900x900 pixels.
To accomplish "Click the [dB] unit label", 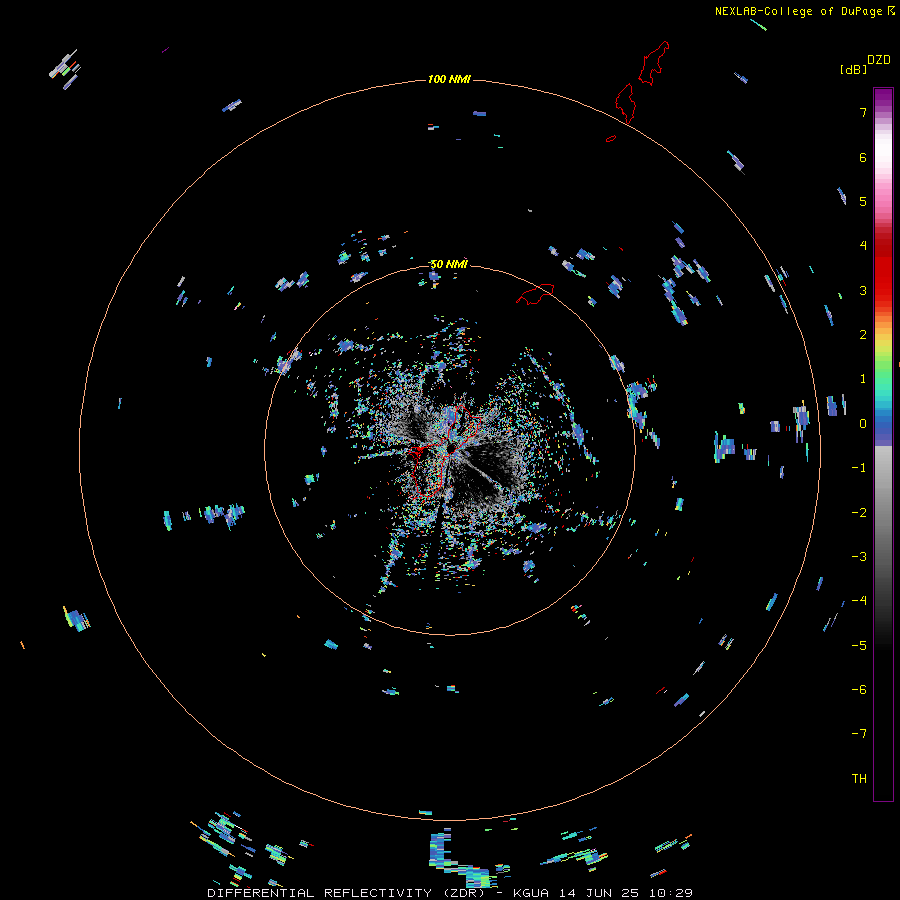I will click(853, 69).
